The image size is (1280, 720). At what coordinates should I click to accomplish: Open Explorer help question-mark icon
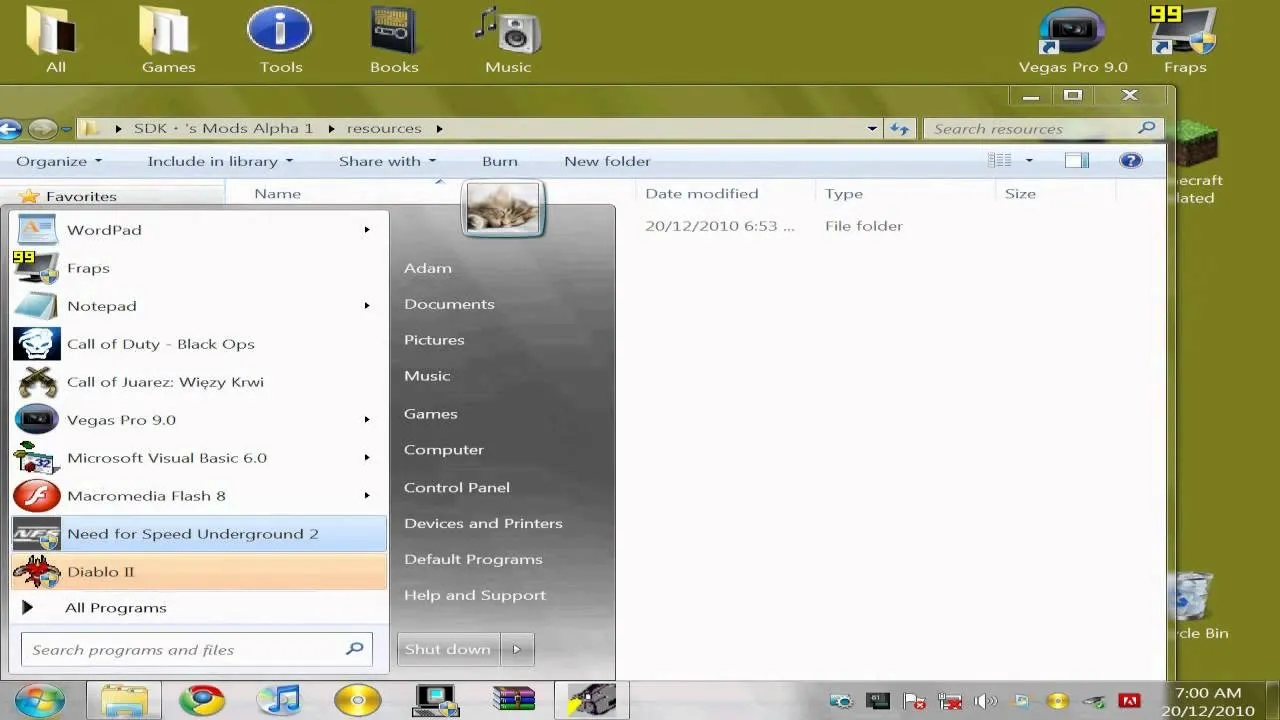pos(1131,161)
